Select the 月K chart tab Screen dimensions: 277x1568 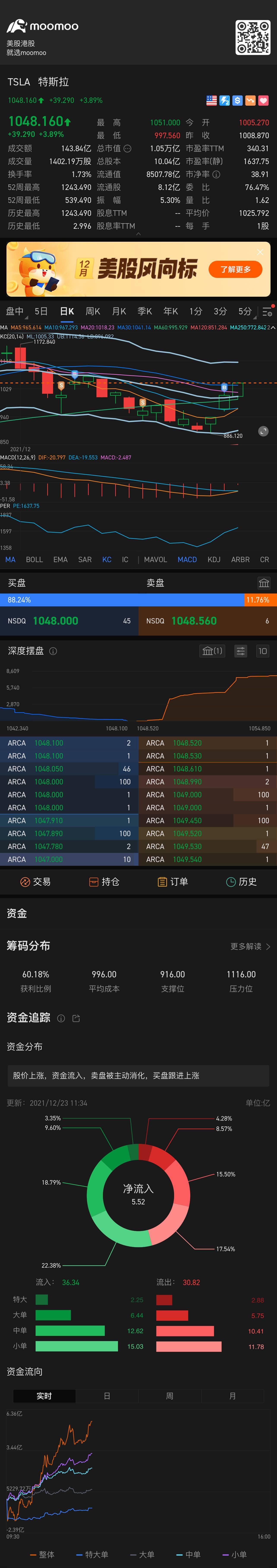pyautogui.click(x=119, y=312)
